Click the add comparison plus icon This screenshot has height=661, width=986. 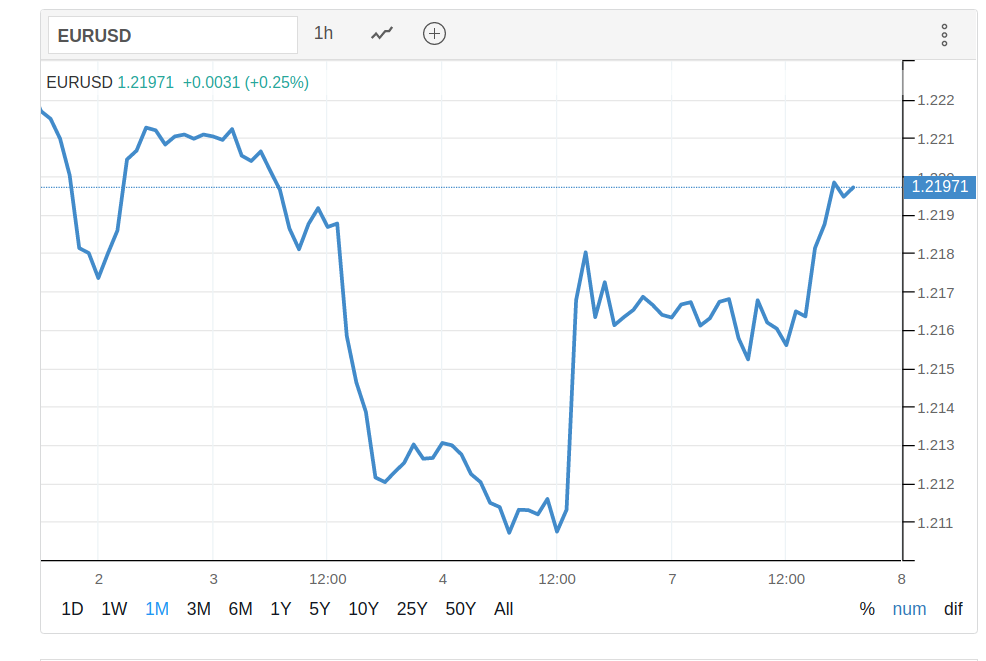(x=434, y=34)
